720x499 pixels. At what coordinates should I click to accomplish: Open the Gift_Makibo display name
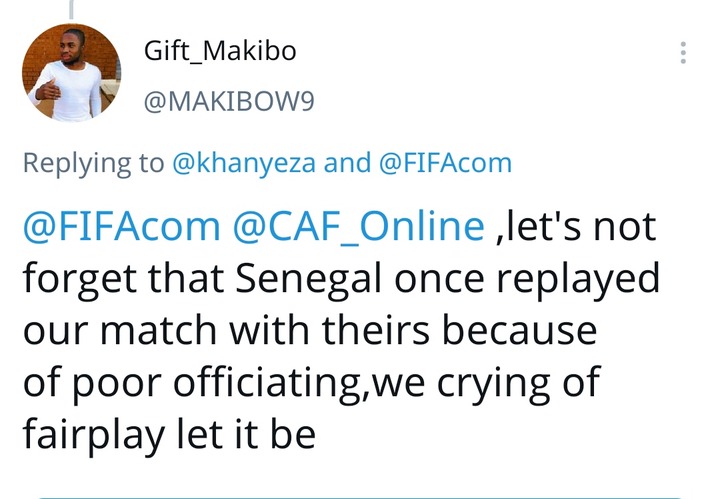[x=220, y=51]
